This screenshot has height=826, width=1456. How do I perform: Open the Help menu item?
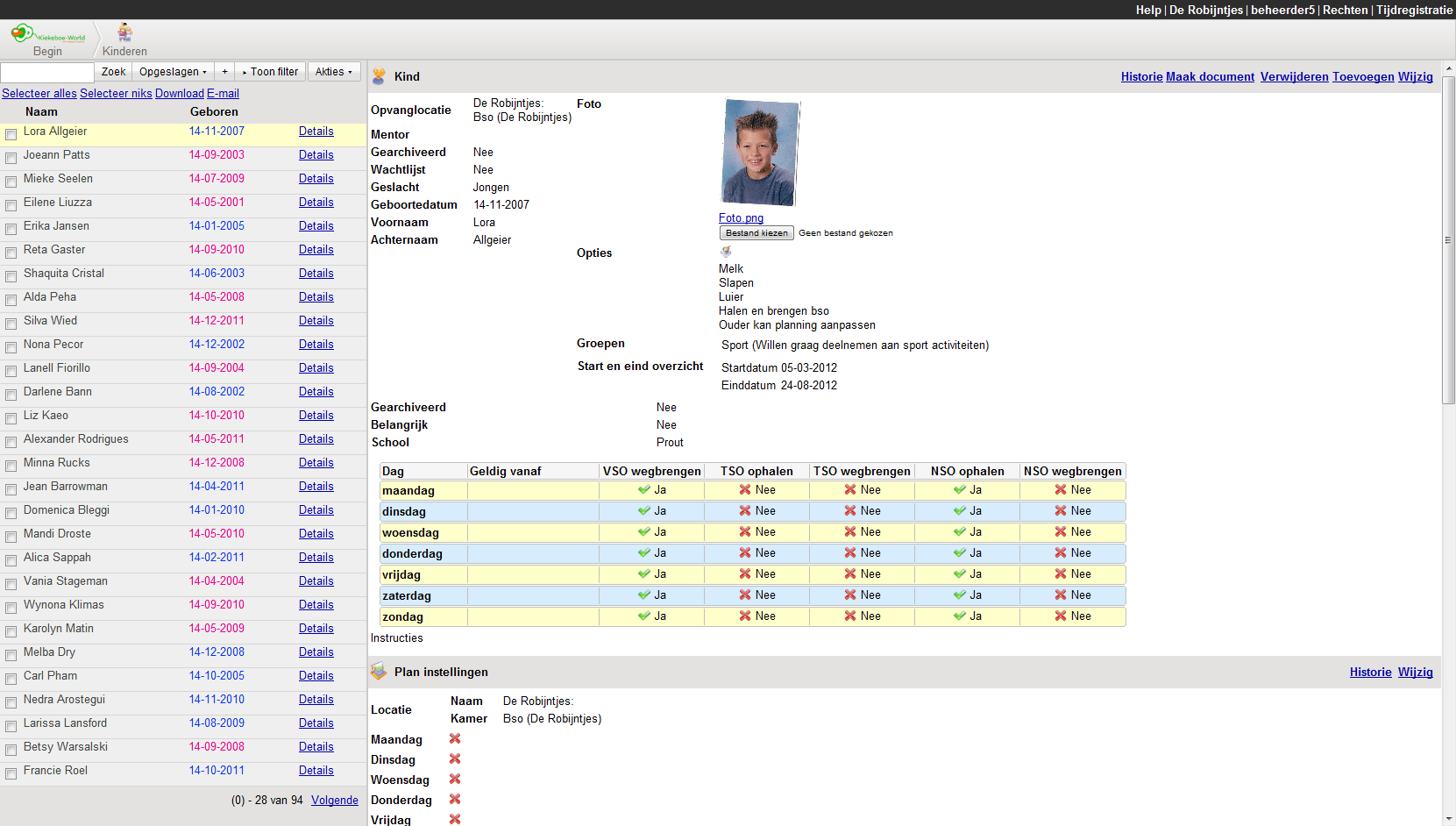1147,10
